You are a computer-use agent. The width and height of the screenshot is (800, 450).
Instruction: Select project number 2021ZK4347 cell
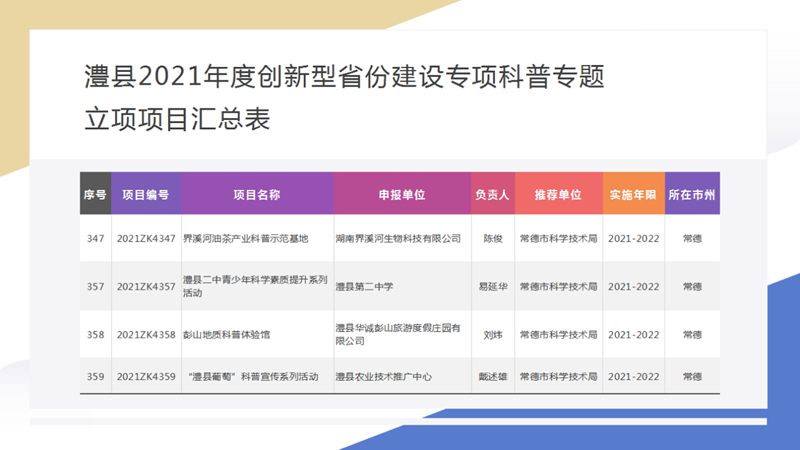146,239
